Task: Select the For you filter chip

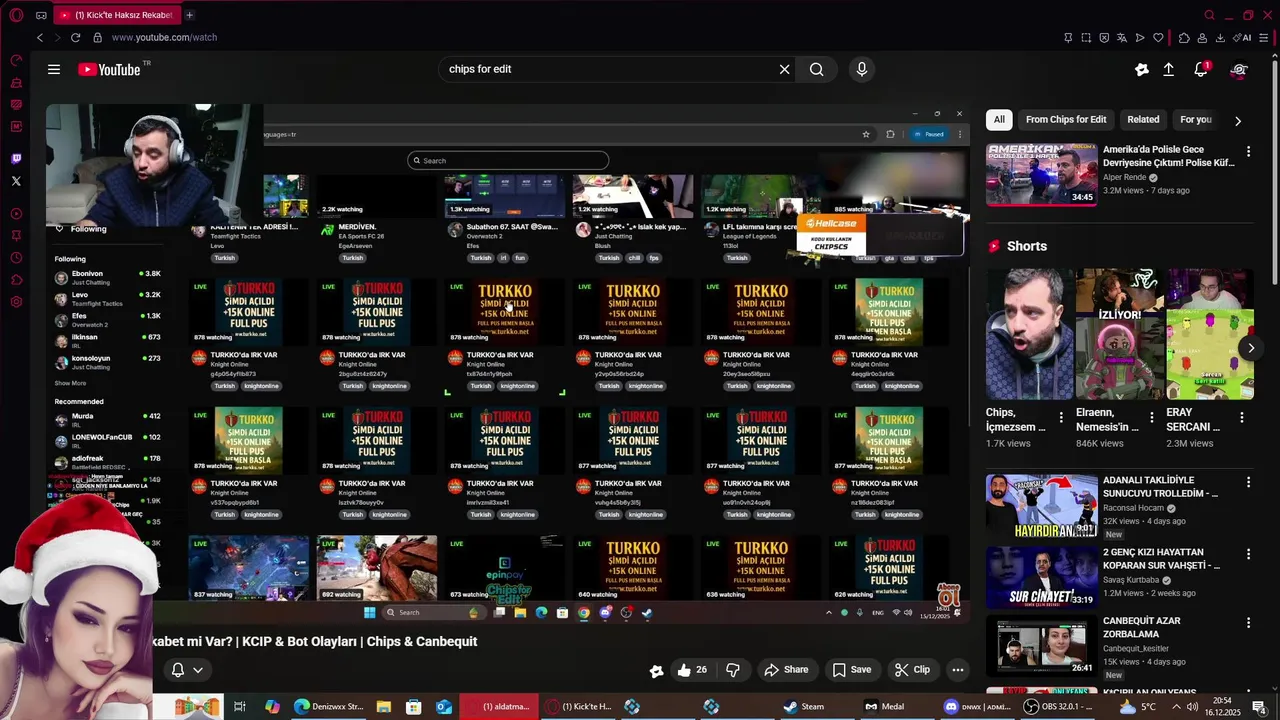Action: 1195,119
